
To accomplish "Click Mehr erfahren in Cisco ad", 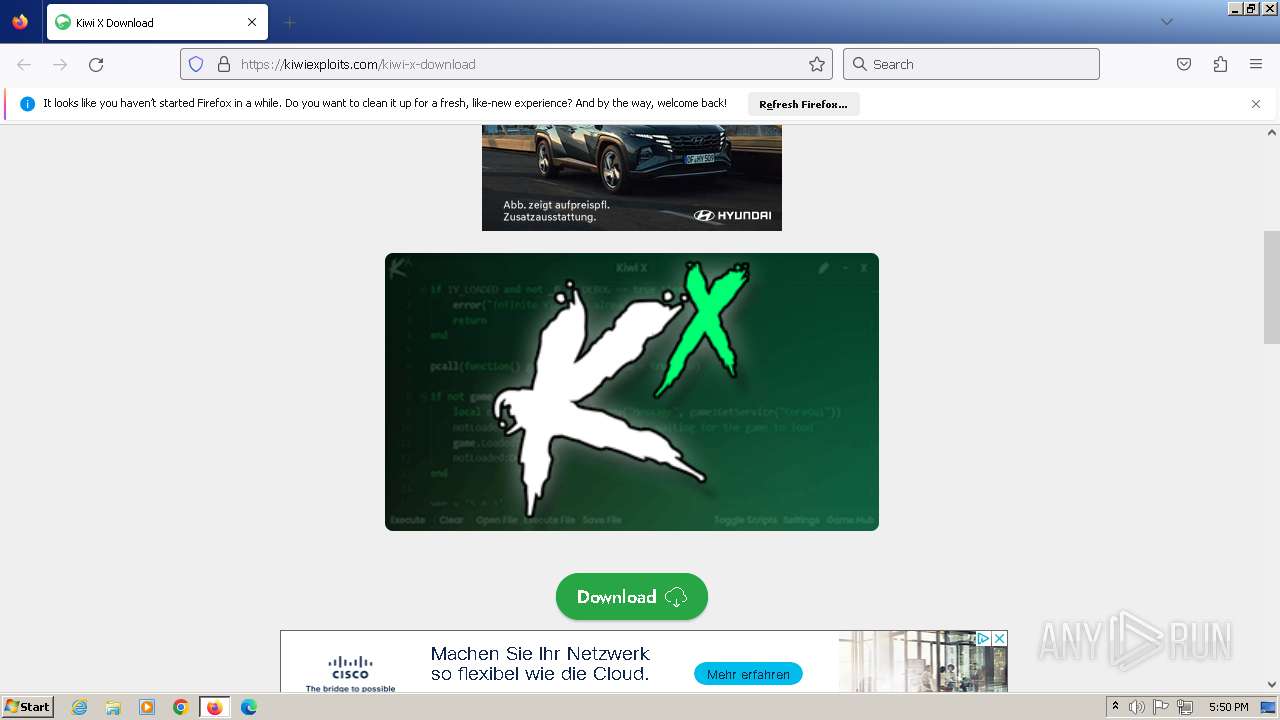I will [748, 674].
